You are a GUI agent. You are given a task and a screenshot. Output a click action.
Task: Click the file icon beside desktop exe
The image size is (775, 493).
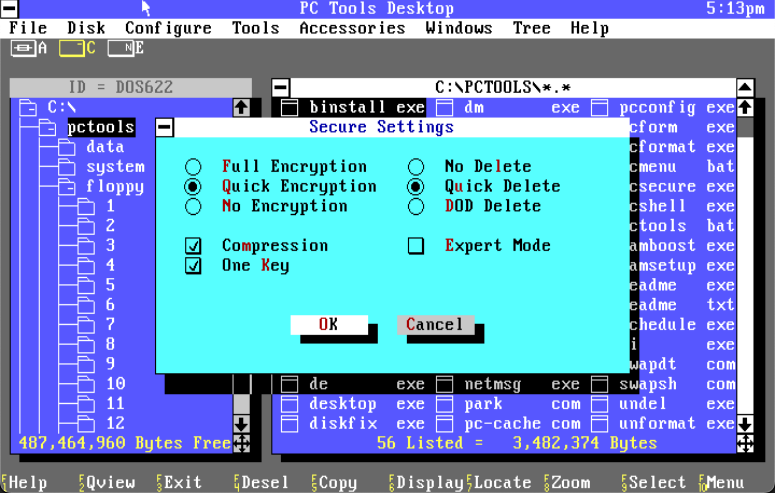pyautogui.click(x=289, y=404)
